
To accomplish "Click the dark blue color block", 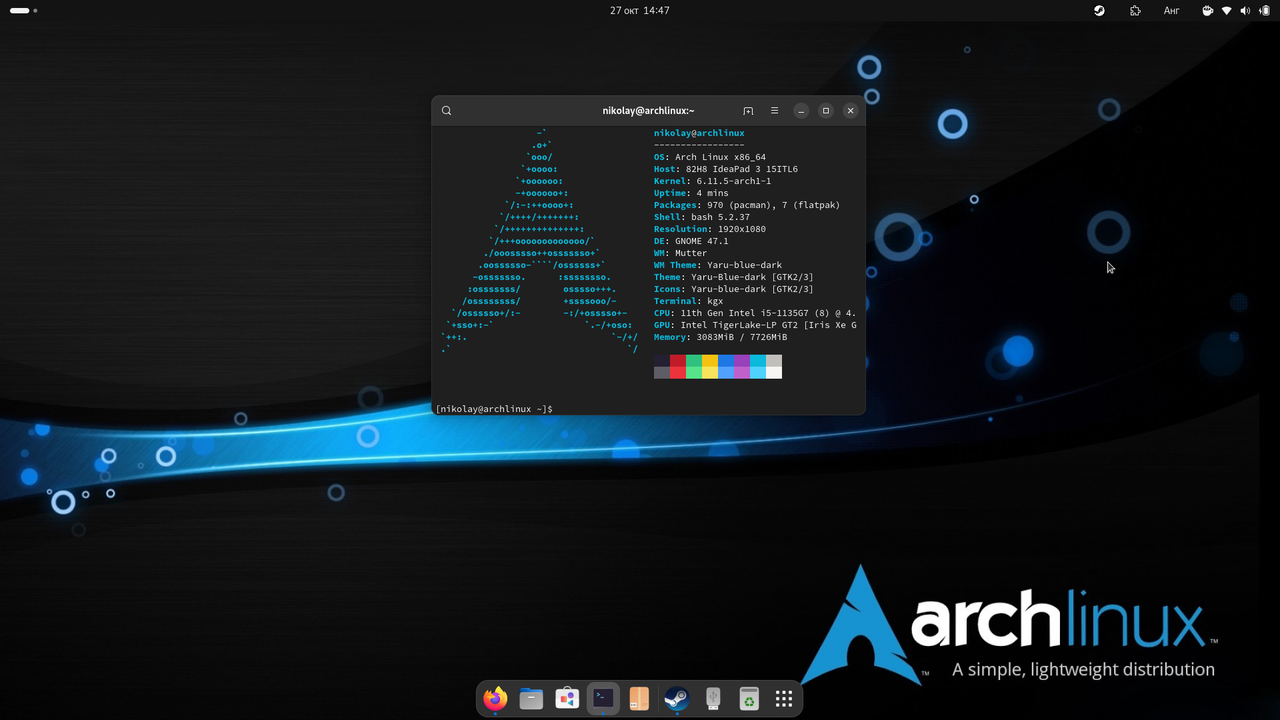I will [x=726, y=361].
